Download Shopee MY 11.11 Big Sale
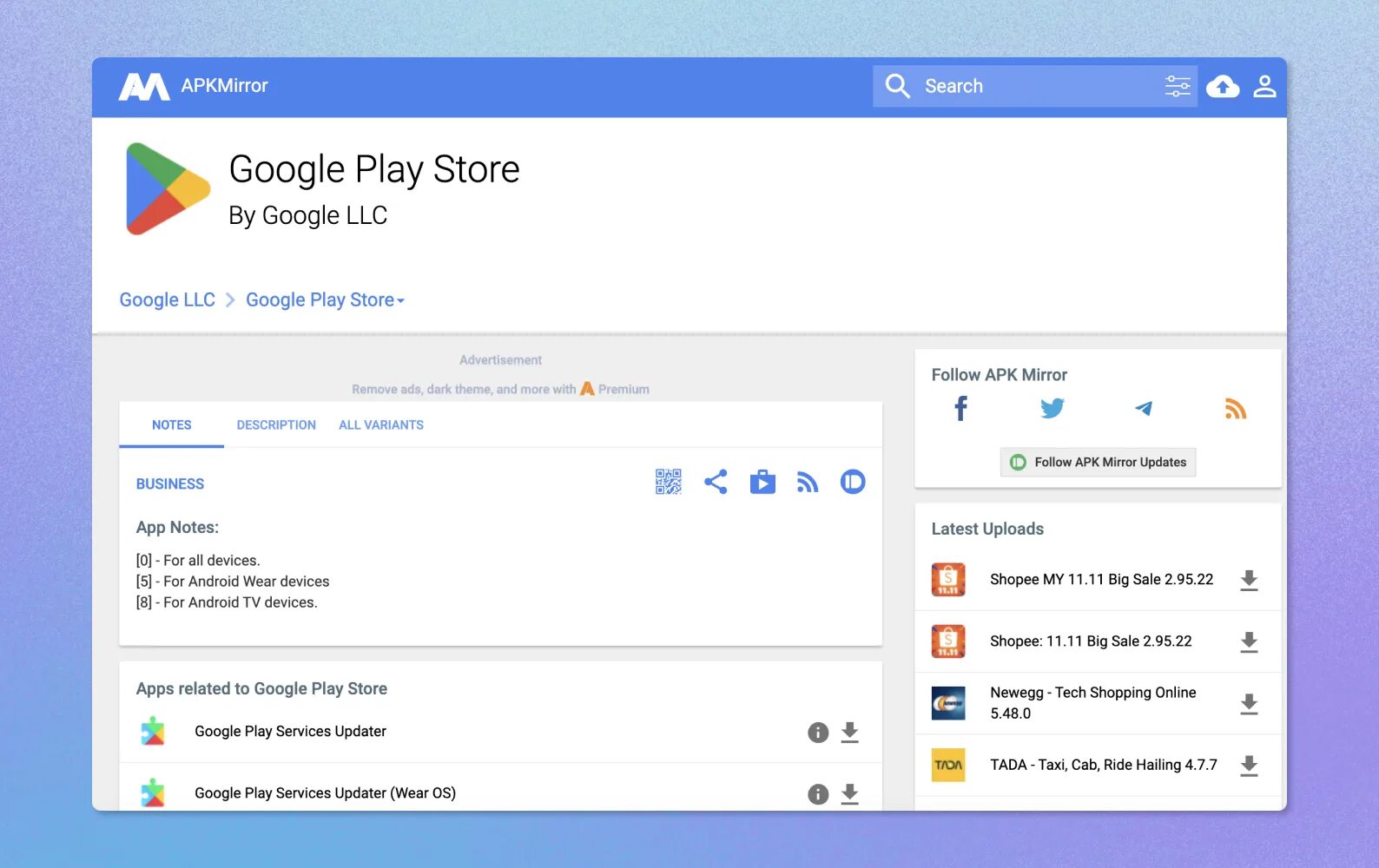 coord(1249,580)
